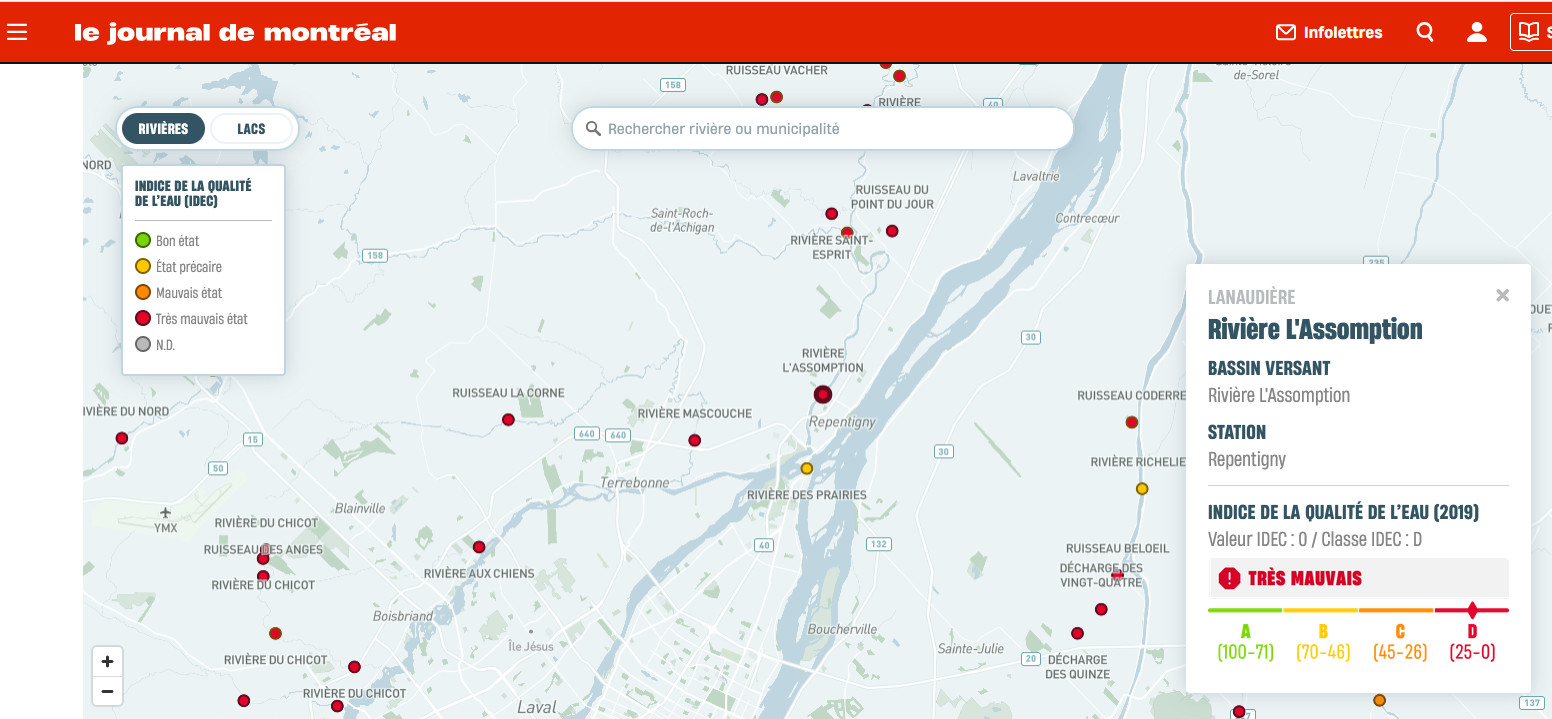Viewport: 1552px width, 719px height.
Task: Click the le journal de montréal logo
Action: point(235,32)
